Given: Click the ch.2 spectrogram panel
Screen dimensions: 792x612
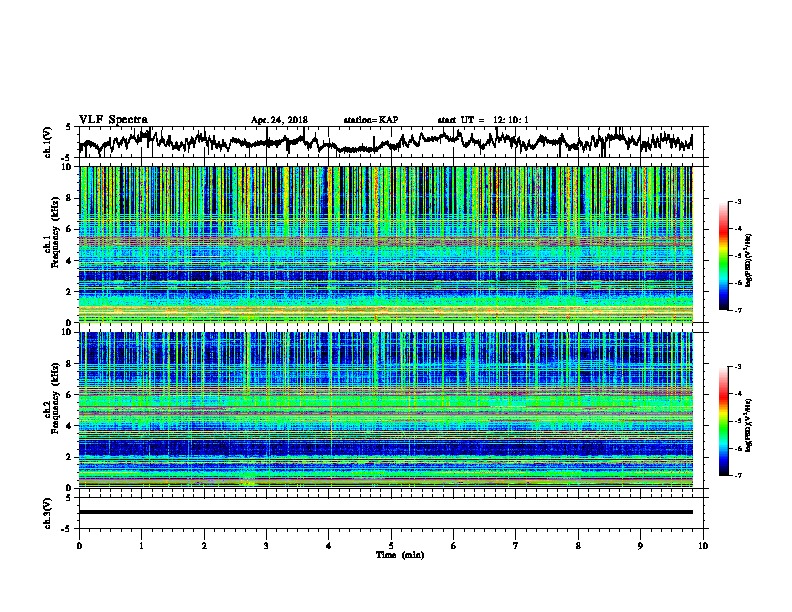Looking at the screenshot, I should point(386,410).
